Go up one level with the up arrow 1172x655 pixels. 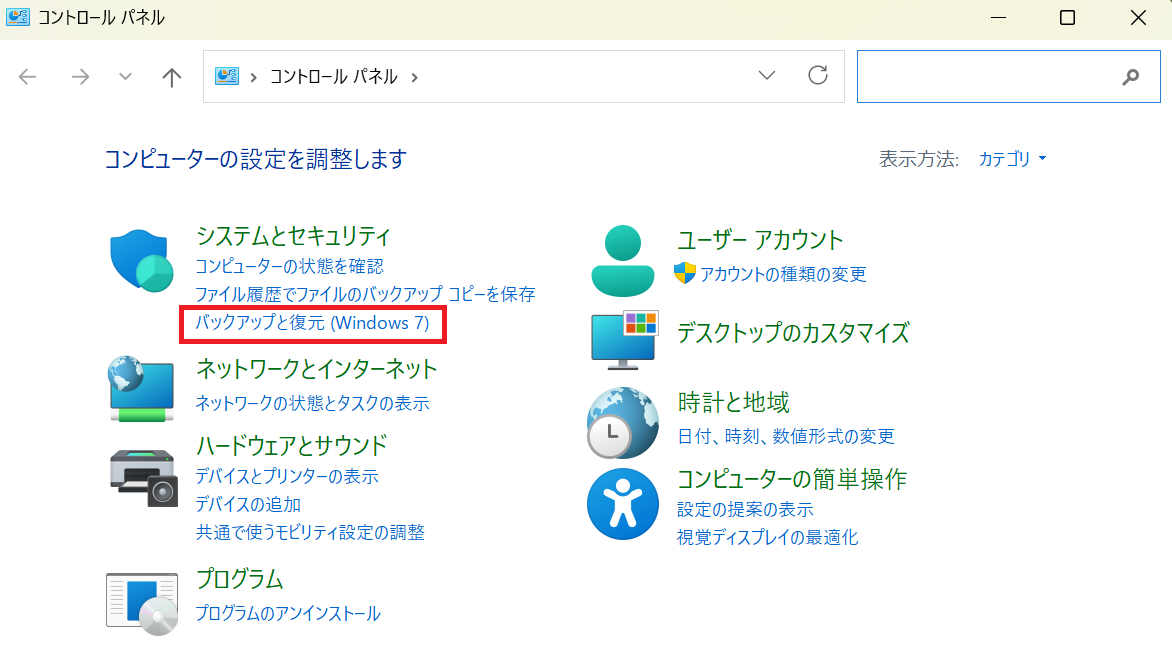(x=172, y=77)
